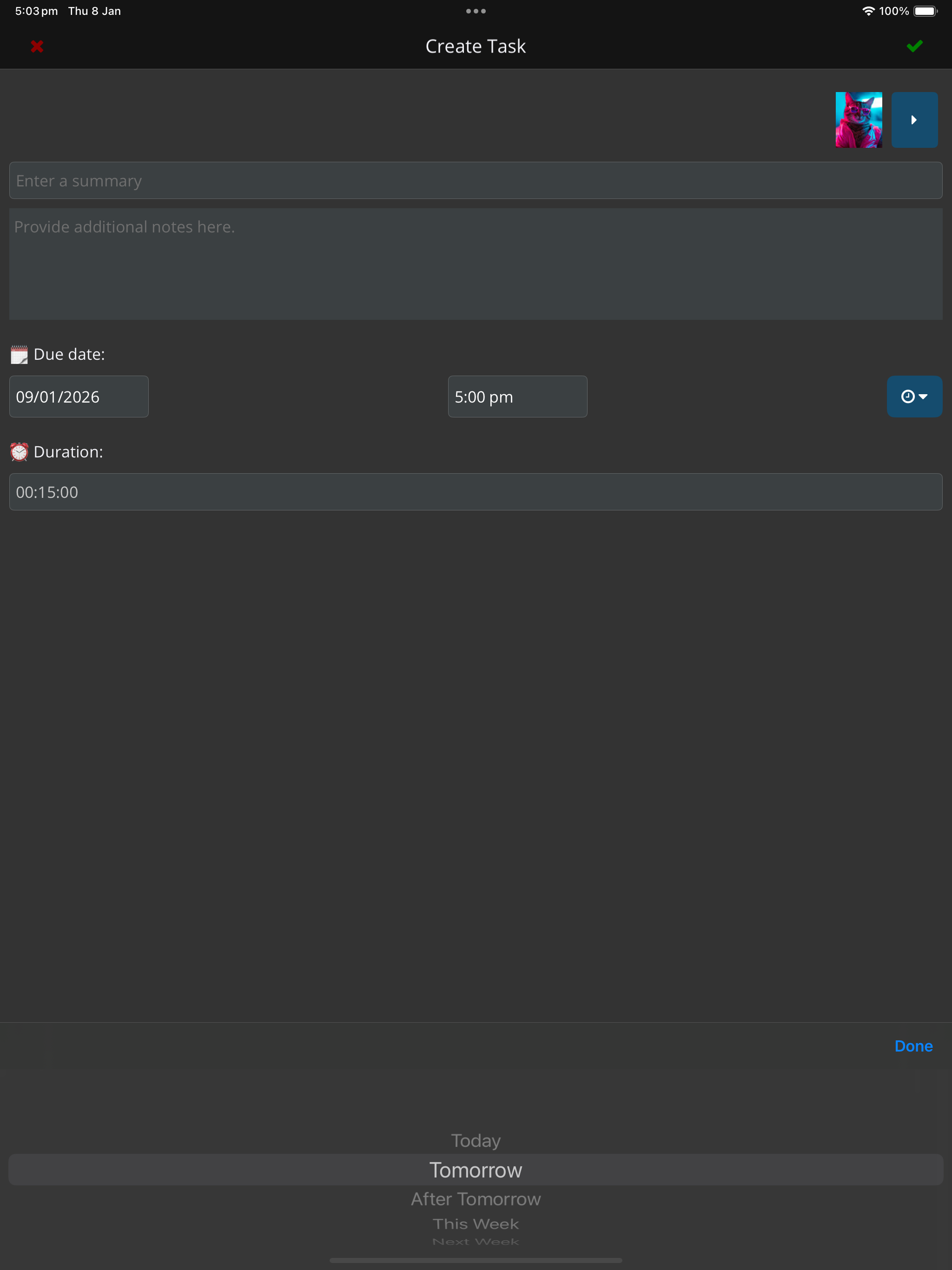Click the additional notes text area

(x=476, y=264)
